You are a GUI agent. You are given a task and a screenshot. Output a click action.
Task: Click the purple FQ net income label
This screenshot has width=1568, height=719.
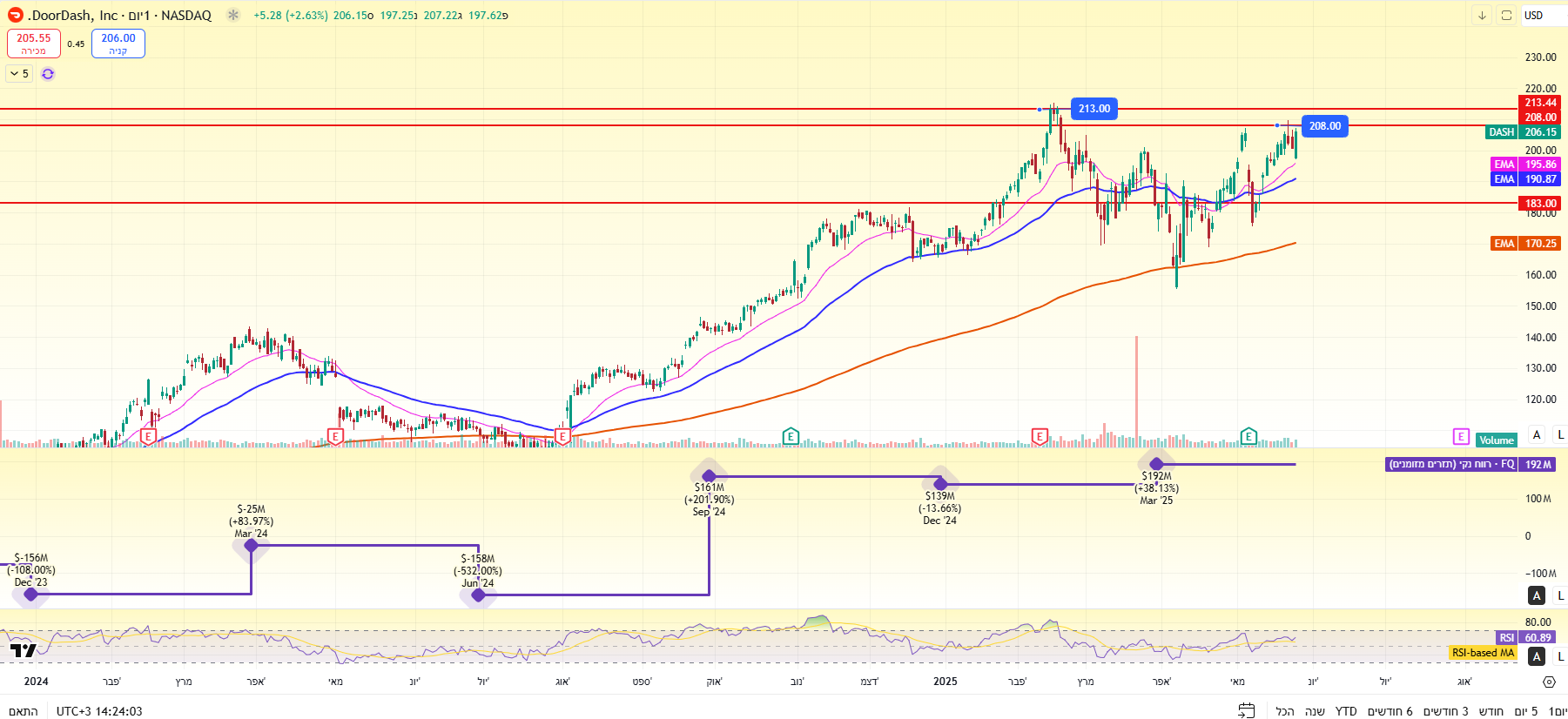(1451, 464)
